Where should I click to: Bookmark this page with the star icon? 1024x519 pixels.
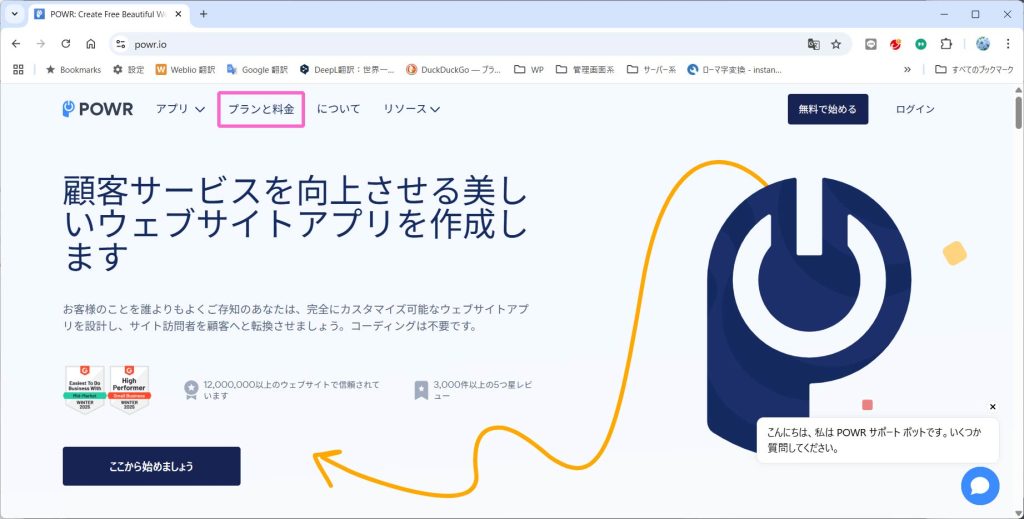pos(836,44)
